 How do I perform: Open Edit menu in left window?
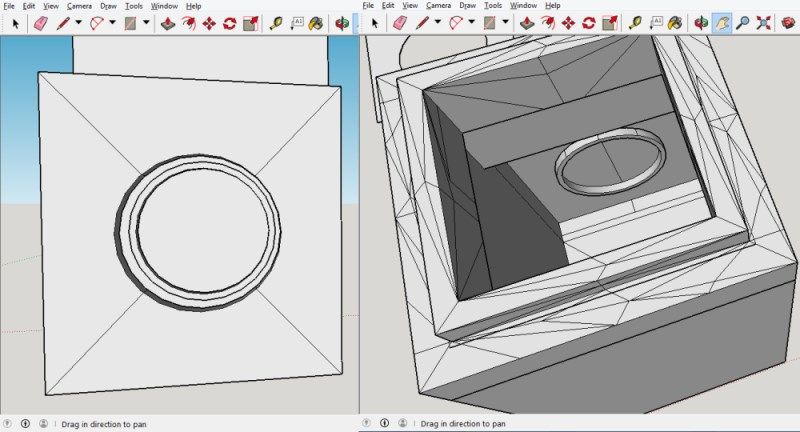click(29, 6)
